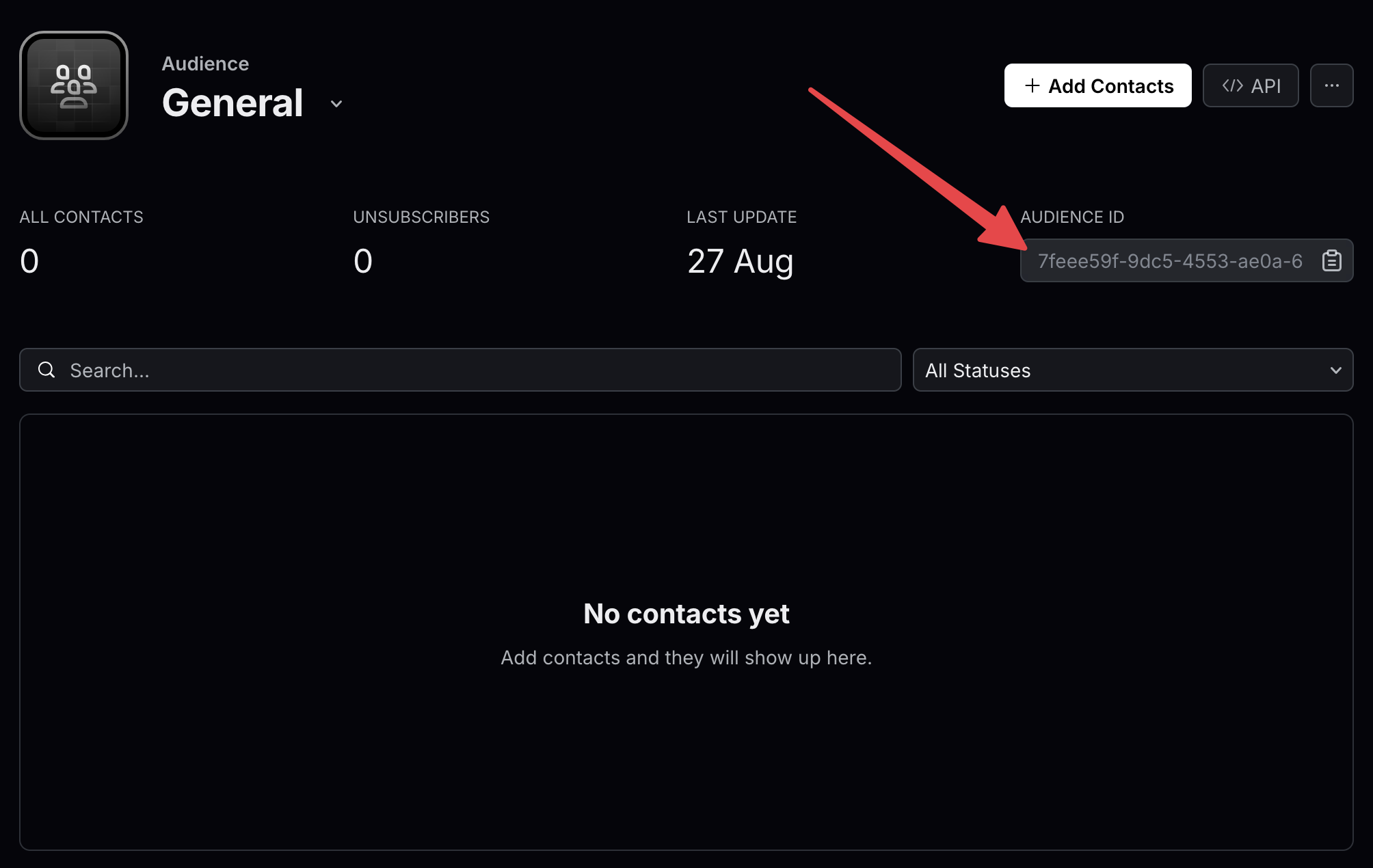This screenshot has height=868, width=1373.
Task: Click the All Contacts count value
Action: 29,260
